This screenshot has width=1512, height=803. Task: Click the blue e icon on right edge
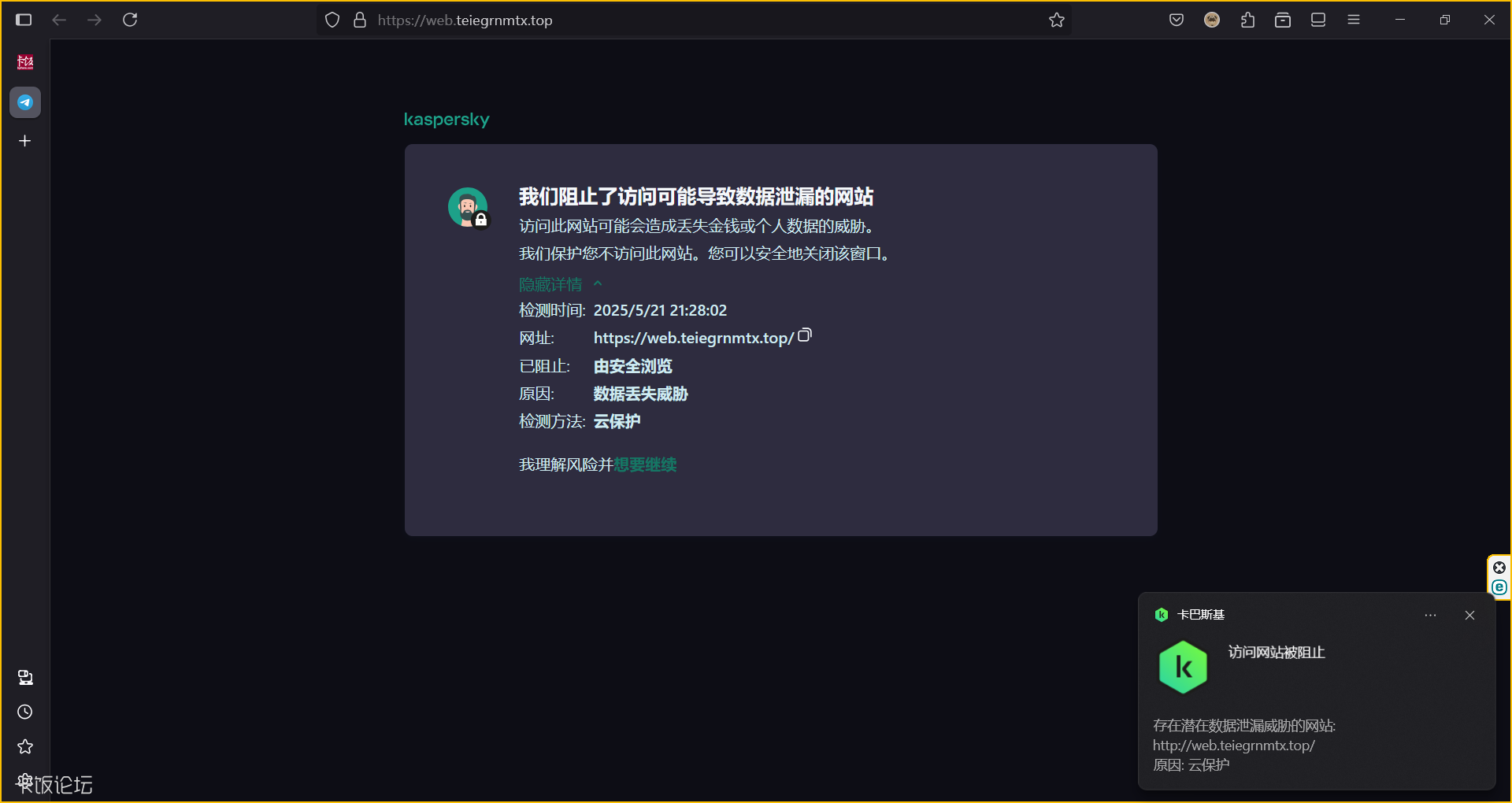tap(1499, 587)
